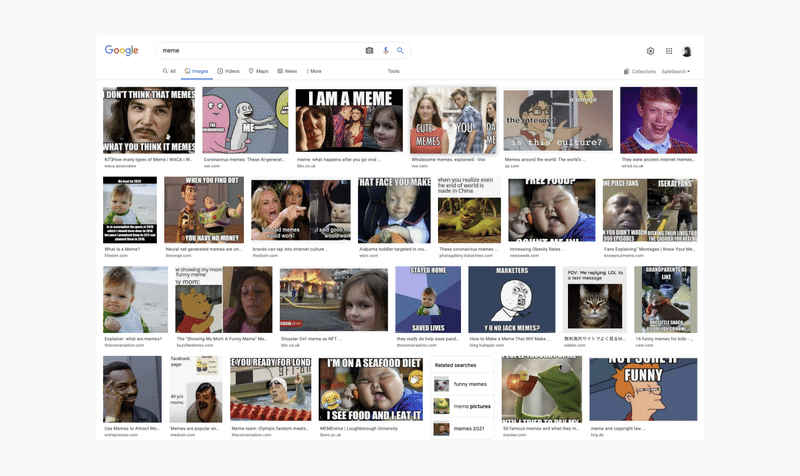The image size is (800, 476).
Task: Open 'Stayed home saved lives' thumbnail
Action: click(x=428, y=299)
